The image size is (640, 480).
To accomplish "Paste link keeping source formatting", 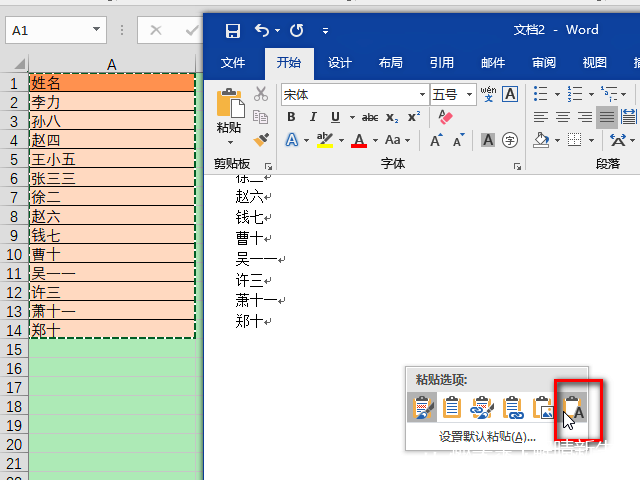I will pos(482,407).
